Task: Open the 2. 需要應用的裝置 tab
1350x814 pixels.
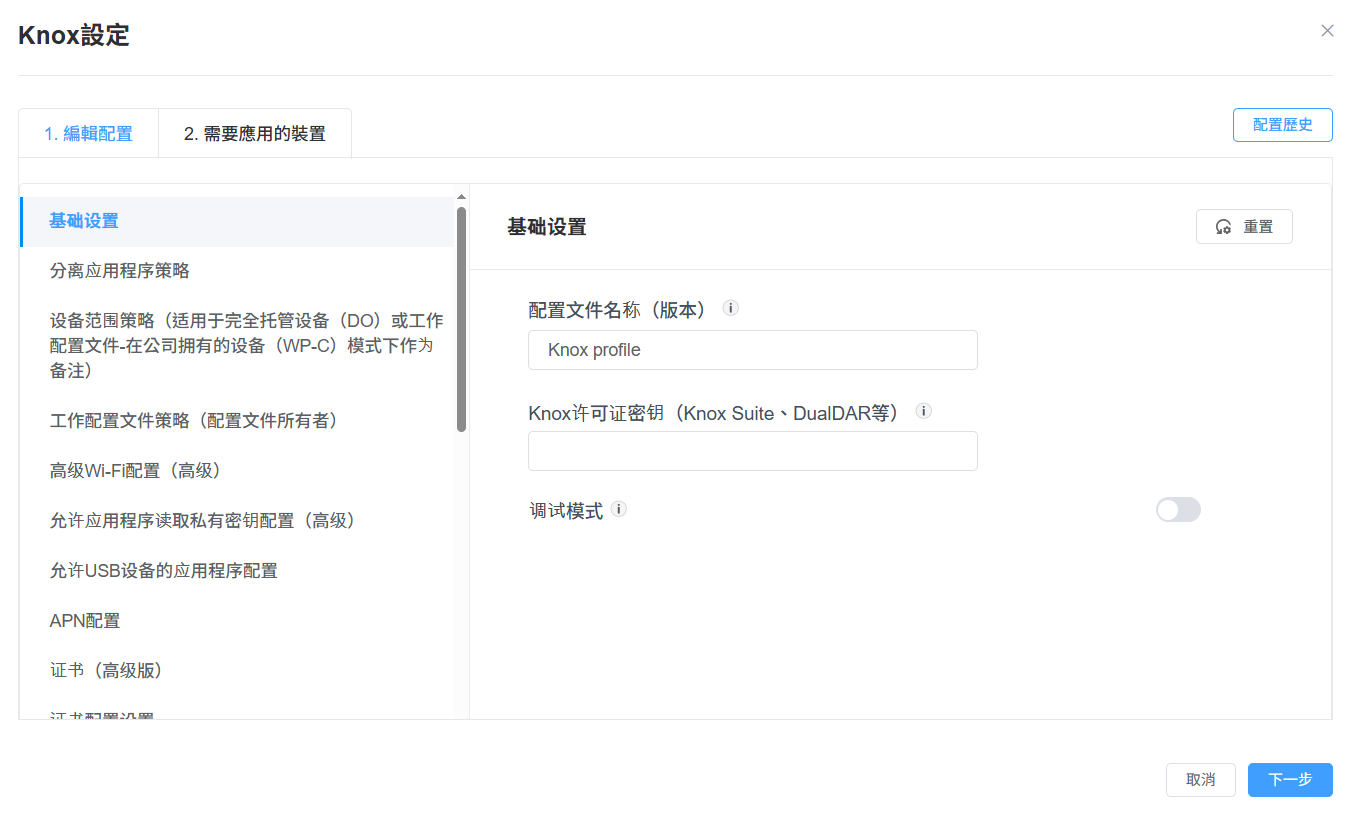Action: (255, 134)
